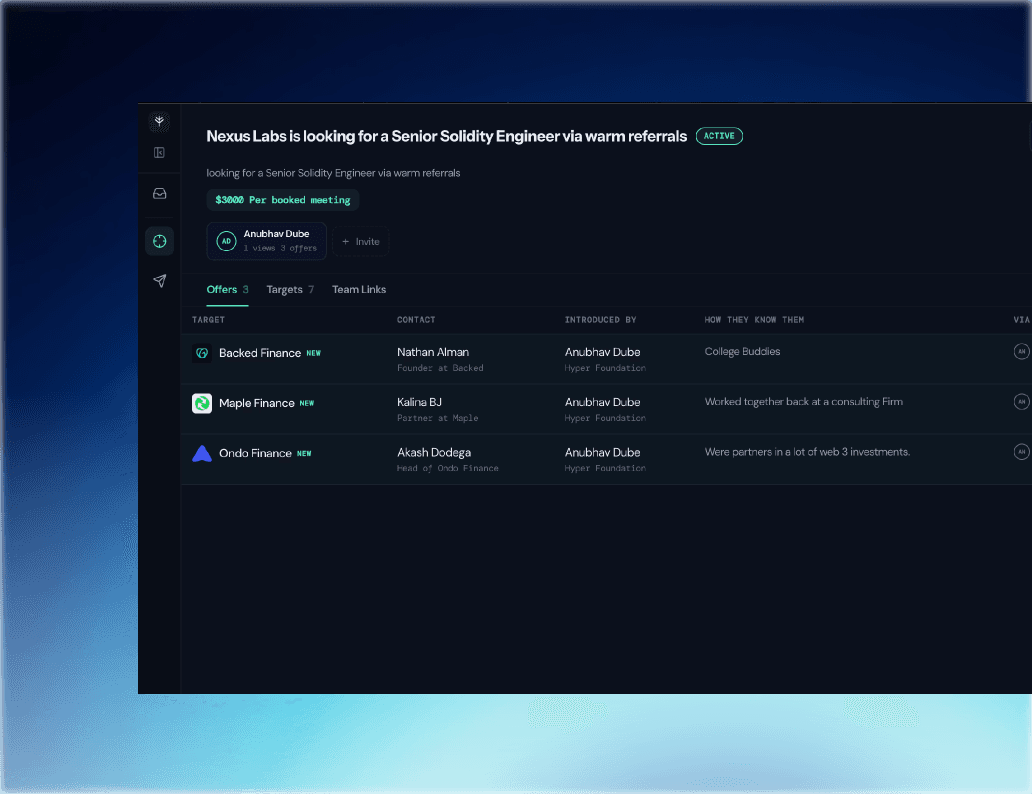
Task: Collapse the sidebar panel icon
Action: [159, 153]
